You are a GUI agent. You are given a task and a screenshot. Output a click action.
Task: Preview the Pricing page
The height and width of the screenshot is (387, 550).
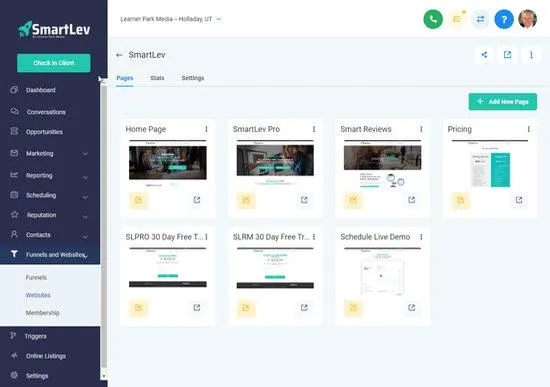pos(519,200)
